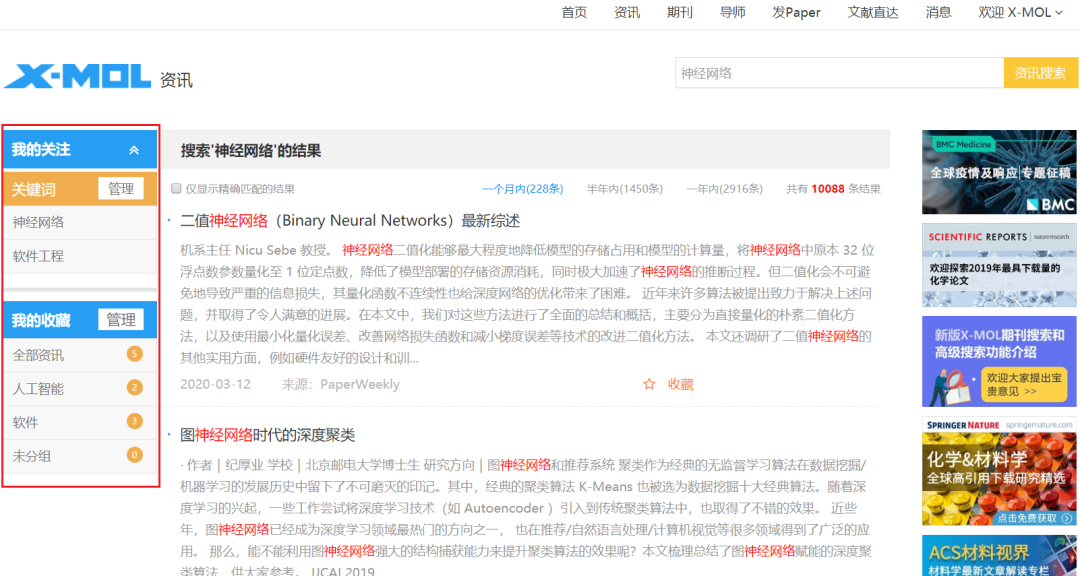This screenshot has height=576, width=1080.
Task: Open the BMC Medicine banner ad
Action: 999,172
